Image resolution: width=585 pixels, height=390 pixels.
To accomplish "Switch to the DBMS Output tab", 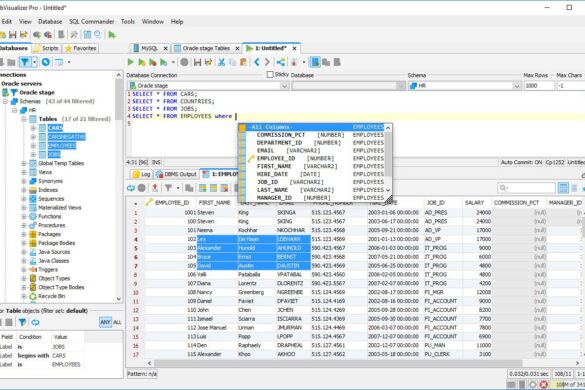I will pos(176,174).
